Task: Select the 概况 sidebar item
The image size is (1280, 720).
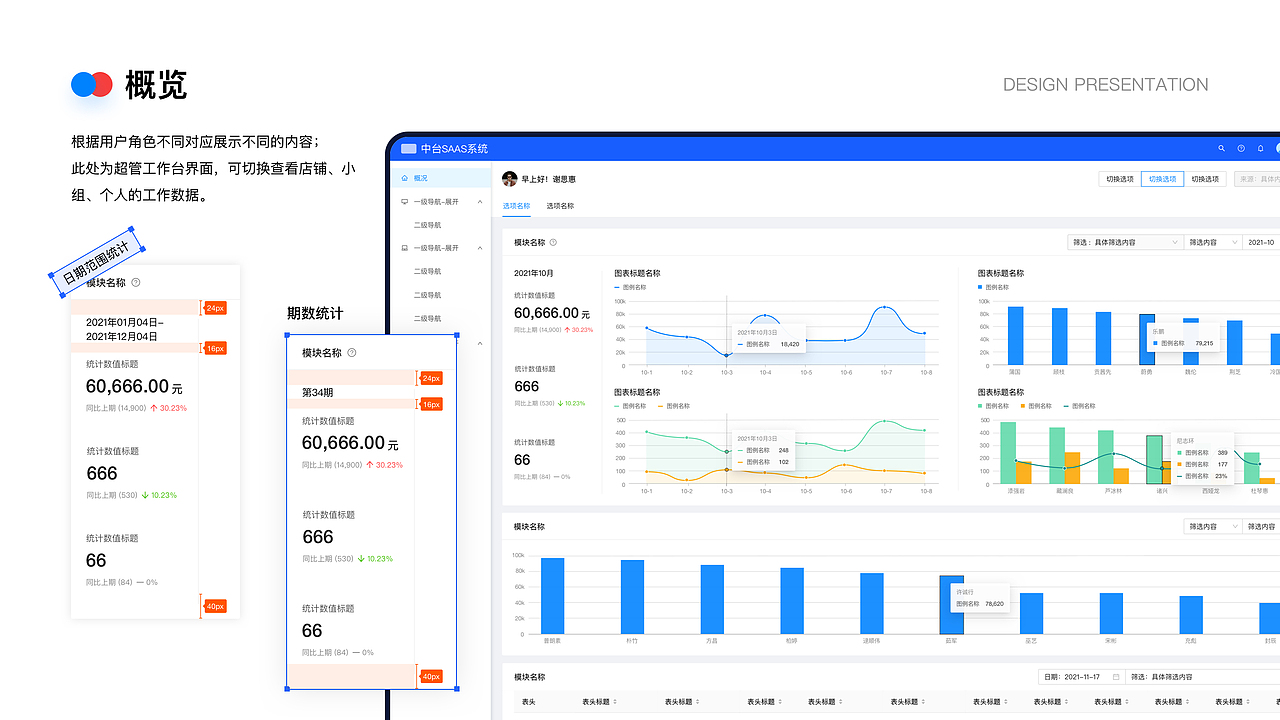Action: coord(440,178)
